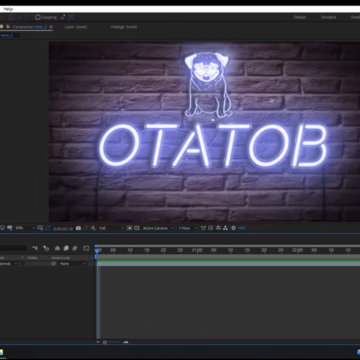Click the parent pick whip icon
The height and width of the screenshot is (360, 360).
(x=54, y=264)
